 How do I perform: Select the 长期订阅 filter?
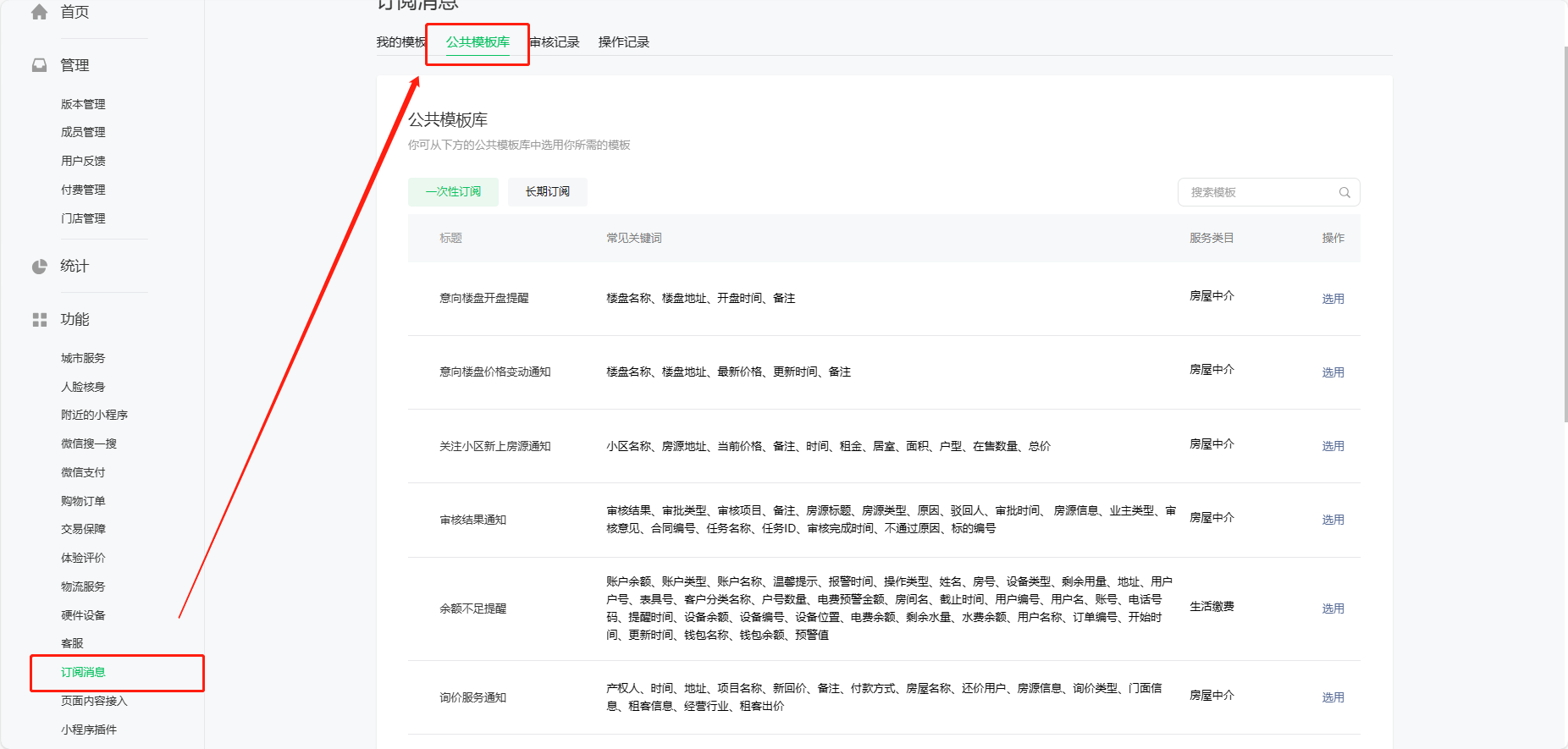point(548,192)
